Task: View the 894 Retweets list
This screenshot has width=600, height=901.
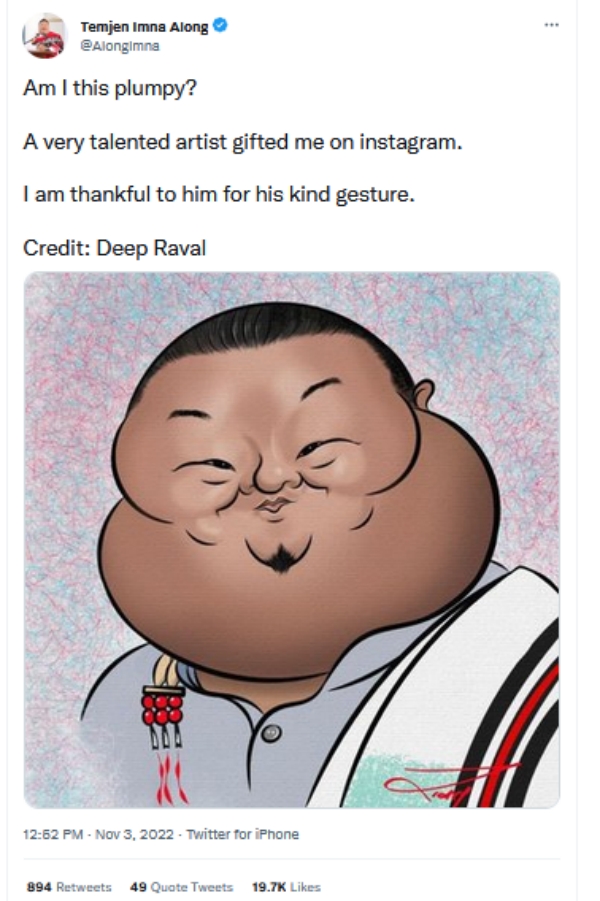Action: click(x=69, y=887)
